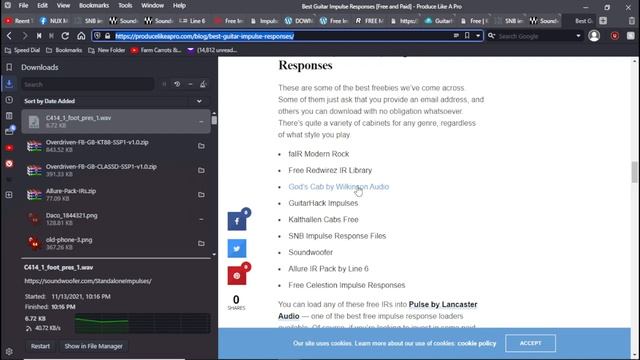Open the File menu
The height and width of the screenshot is (360, 640).
point(23,6)
